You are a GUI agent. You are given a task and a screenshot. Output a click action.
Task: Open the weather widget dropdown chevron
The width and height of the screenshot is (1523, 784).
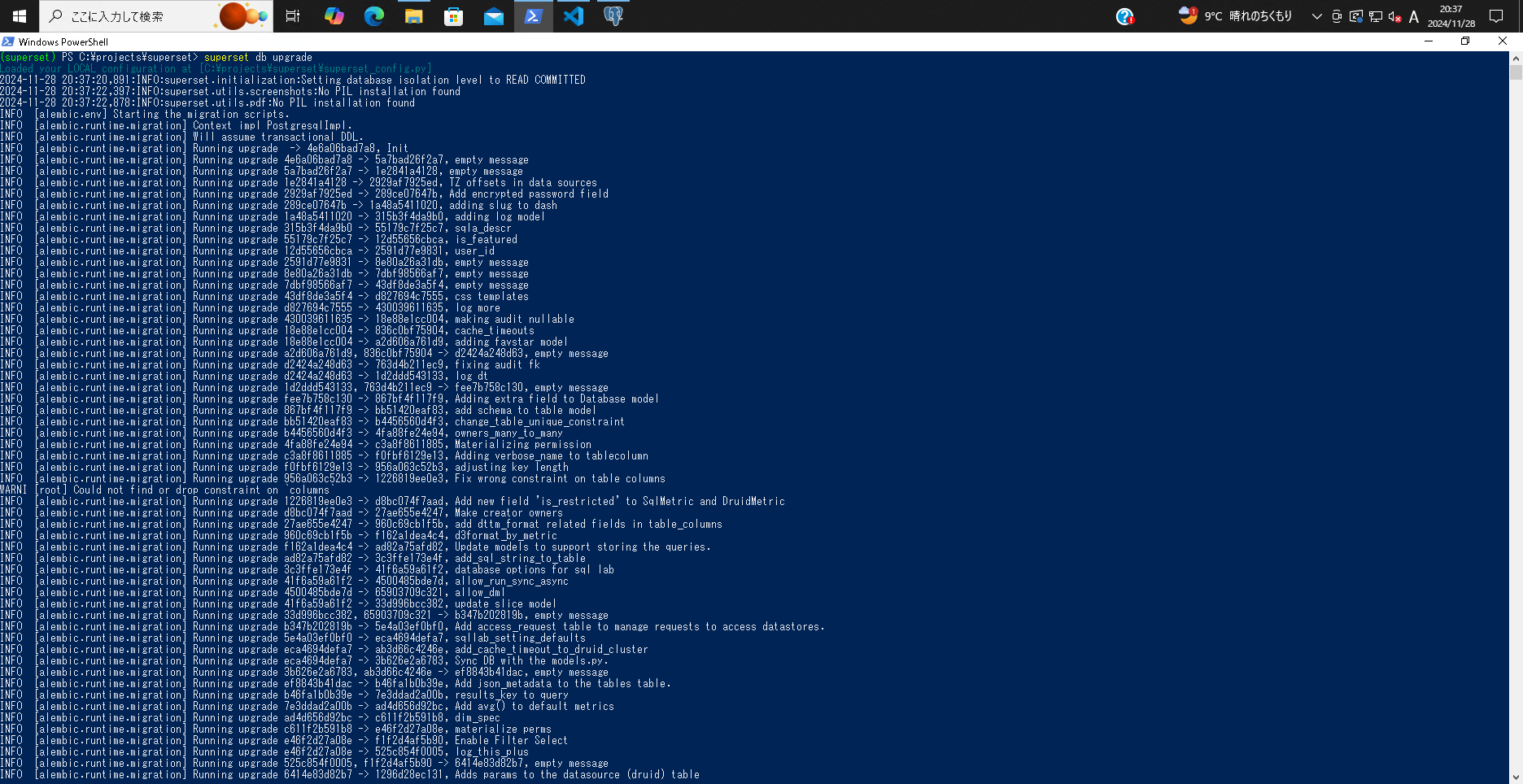pos(1316,15)
